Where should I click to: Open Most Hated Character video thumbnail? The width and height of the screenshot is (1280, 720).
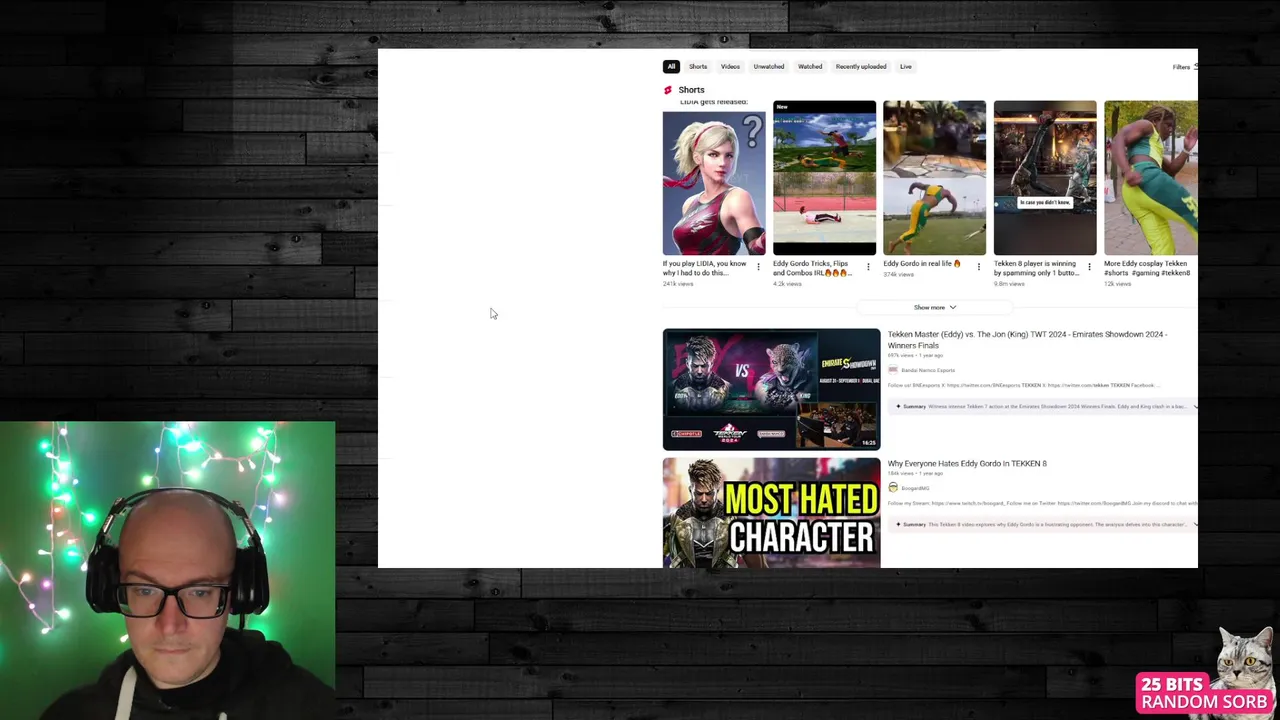(771, 513)
